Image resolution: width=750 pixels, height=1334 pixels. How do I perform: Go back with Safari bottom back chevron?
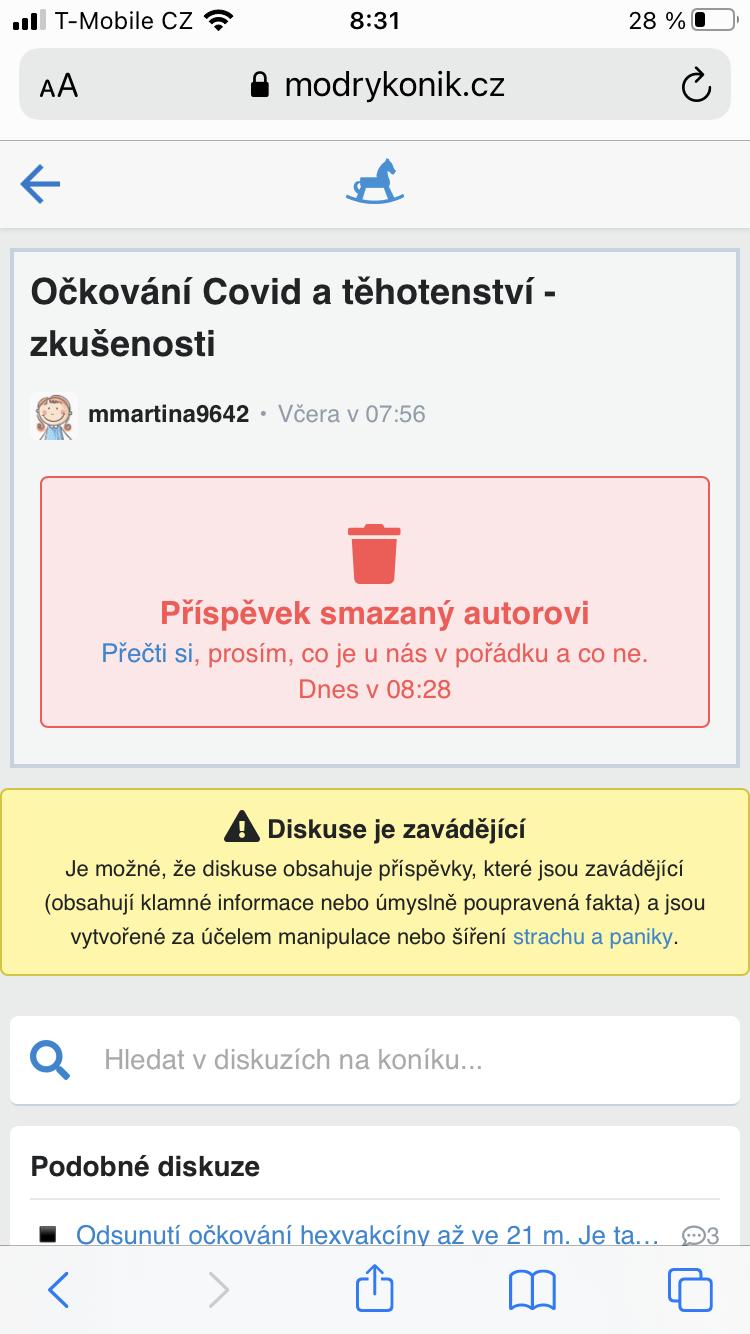coord(58,1290)
